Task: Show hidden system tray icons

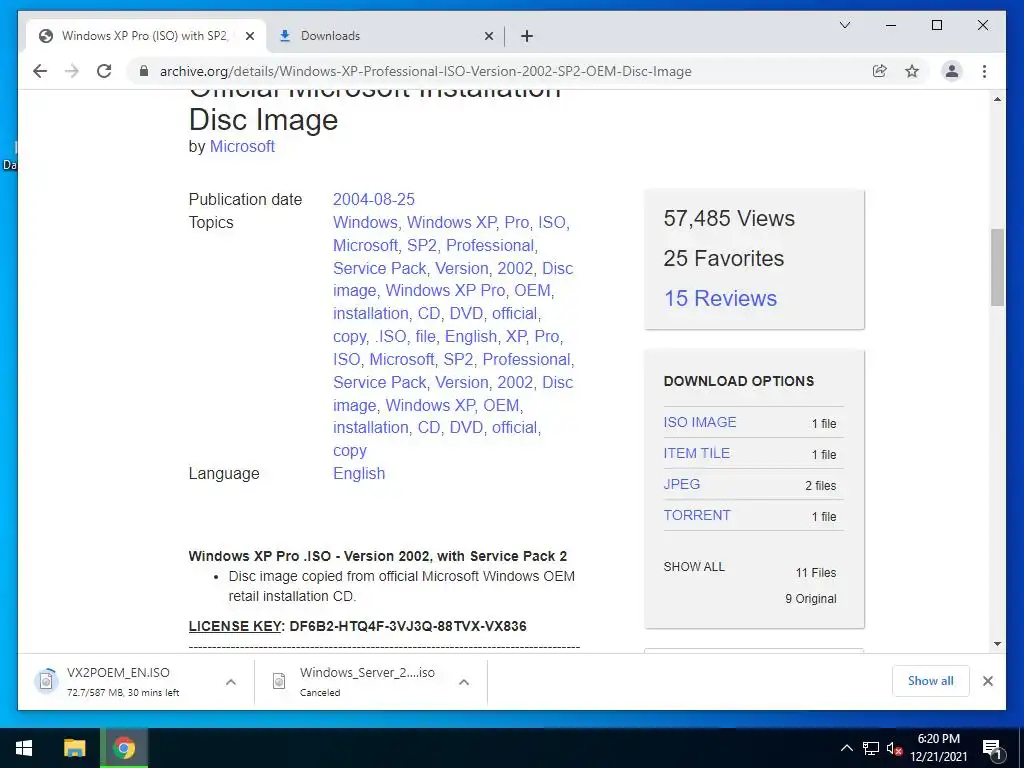Action: click(846, 748)
